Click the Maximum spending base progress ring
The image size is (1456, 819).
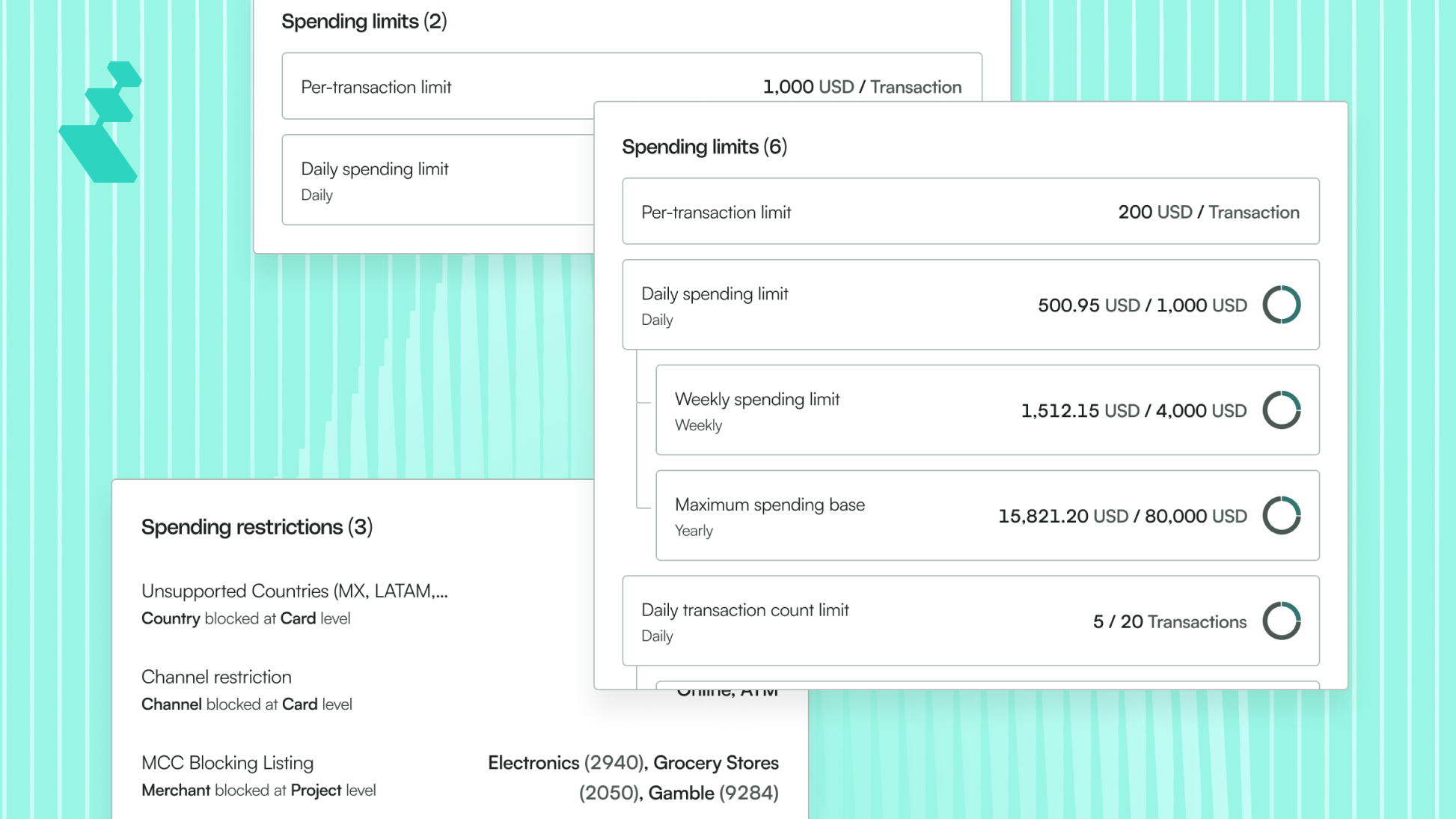[x=1282, y=516]
